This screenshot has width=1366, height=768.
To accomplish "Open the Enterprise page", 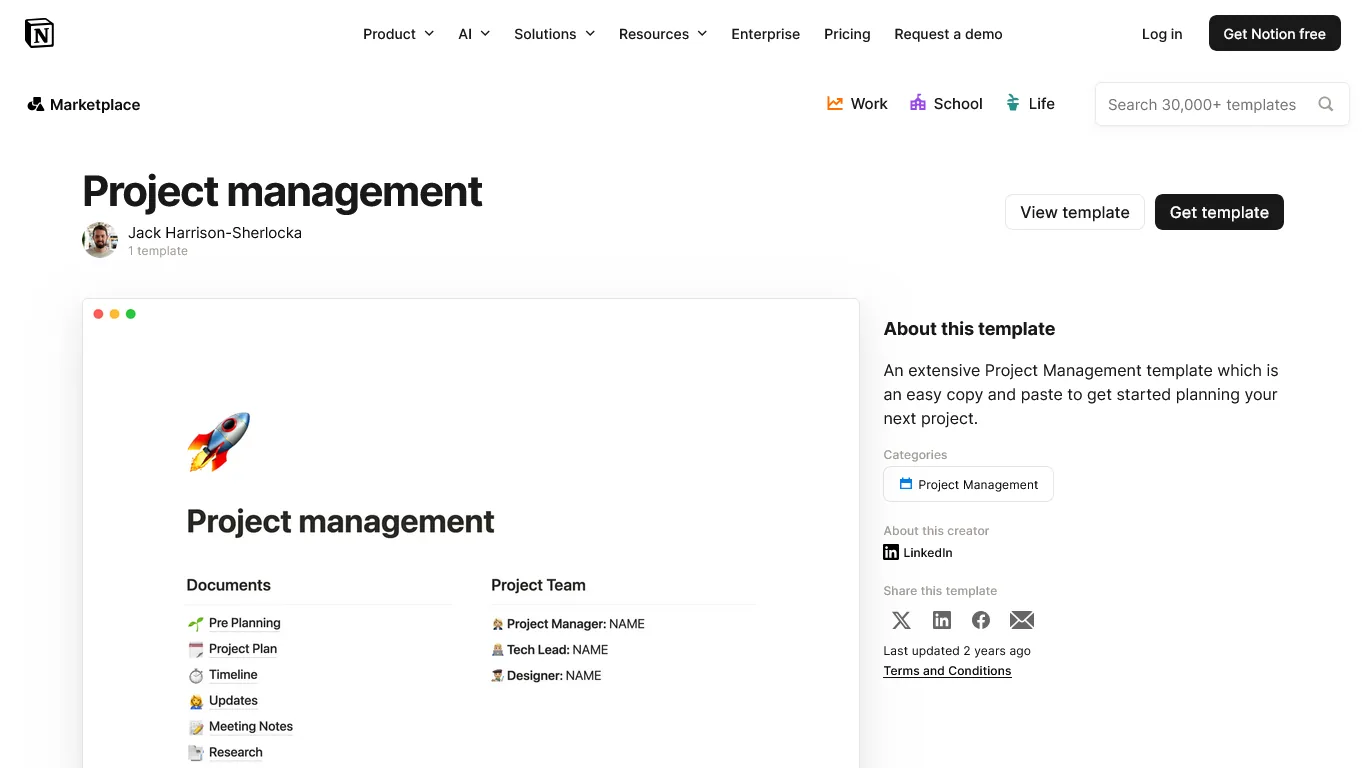I will click(x=766, y=34).
